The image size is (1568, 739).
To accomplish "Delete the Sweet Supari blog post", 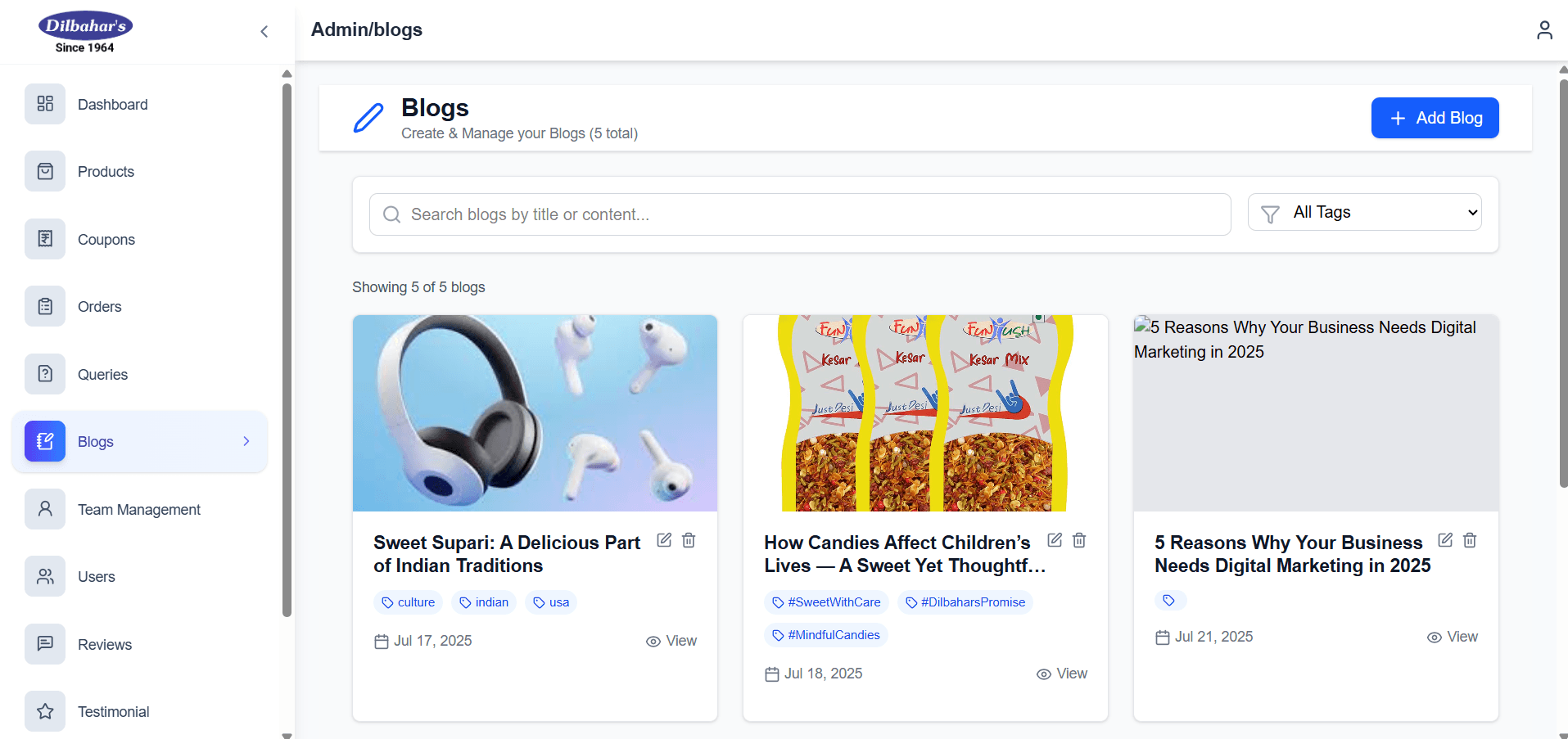I will 689,540.
